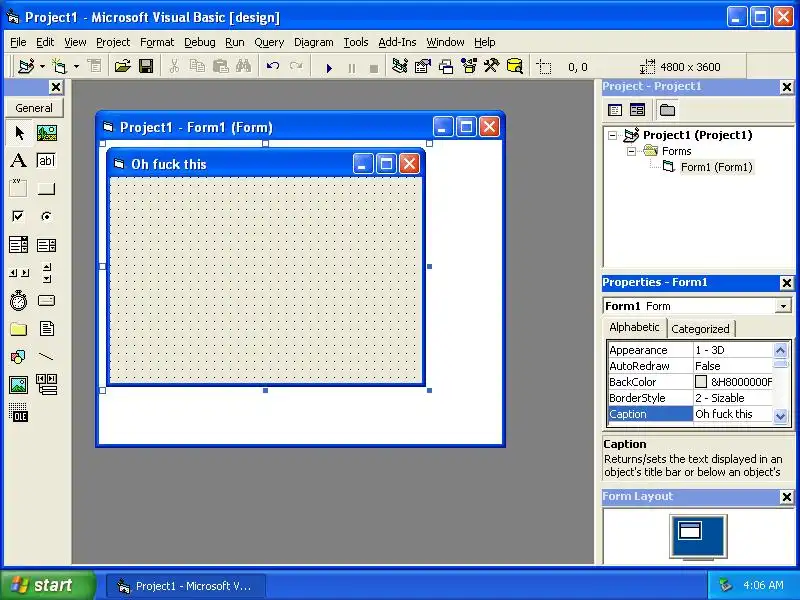
Task: Show the Toolbox via hammer icon
Action: coord(492,66)
